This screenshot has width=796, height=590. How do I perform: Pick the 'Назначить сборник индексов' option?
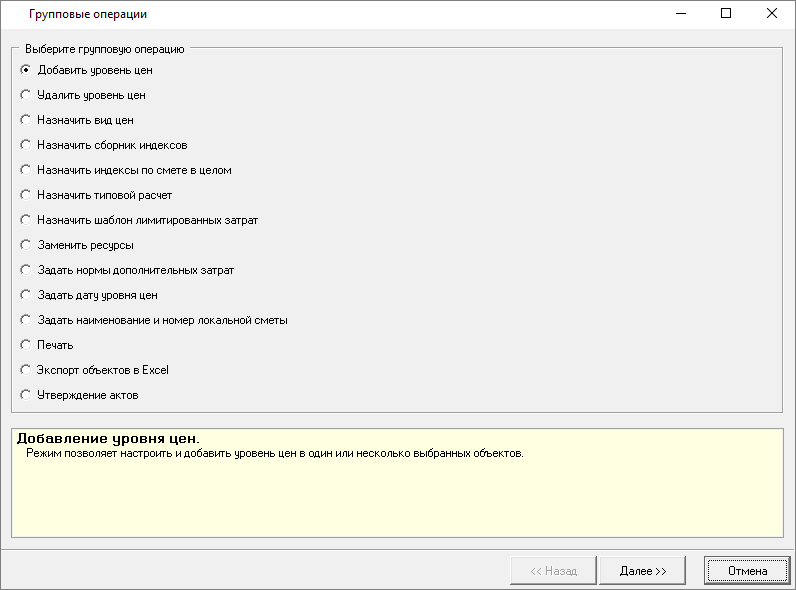26,145
